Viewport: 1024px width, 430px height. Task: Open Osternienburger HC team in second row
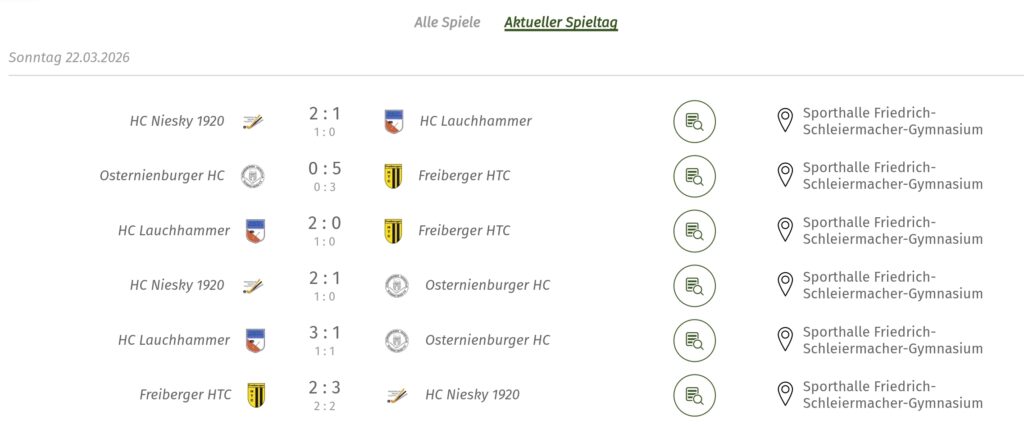(x=162, y=176)
